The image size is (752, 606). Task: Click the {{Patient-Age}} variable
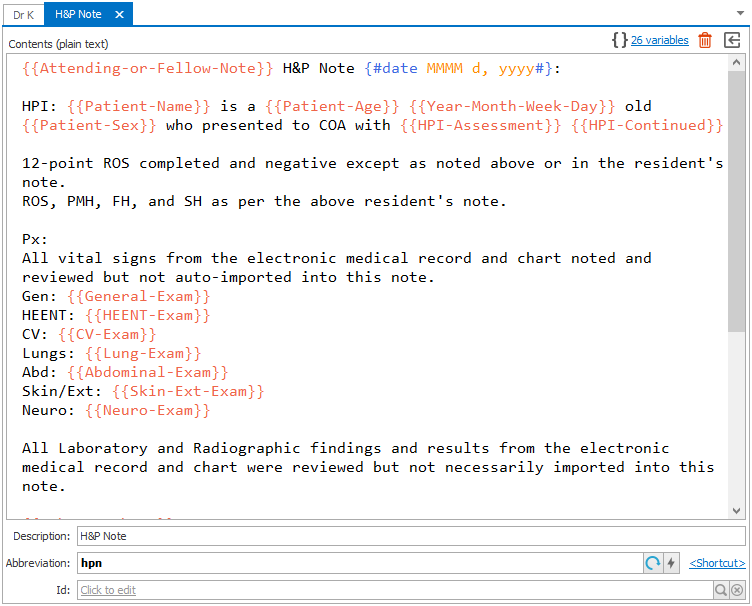click(x=332, y=106)
